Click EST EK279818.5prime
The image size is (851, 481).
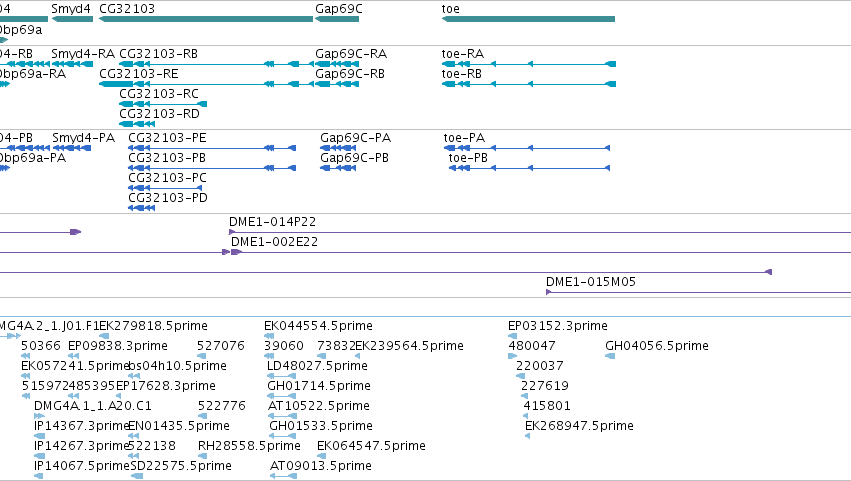154,326
